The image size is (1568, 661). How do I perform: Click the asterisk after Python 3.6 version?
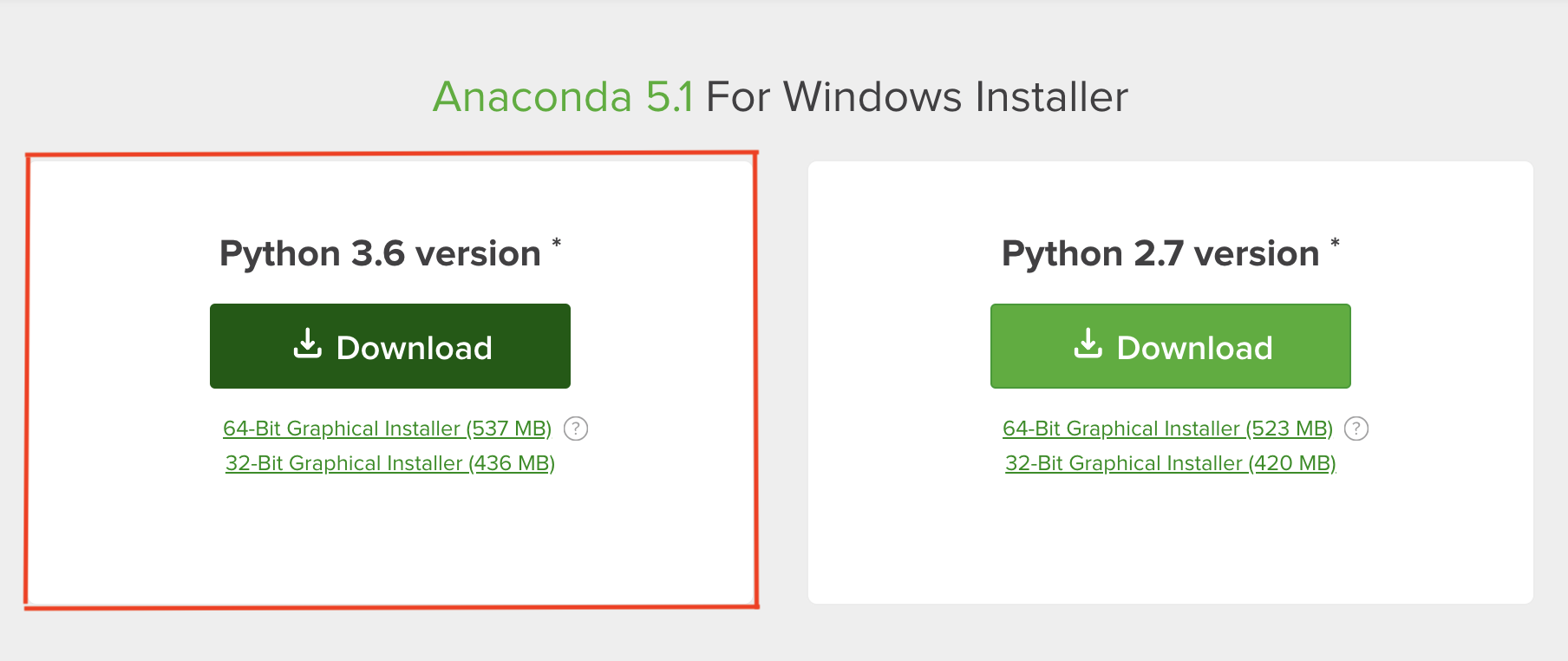point(557,244)
